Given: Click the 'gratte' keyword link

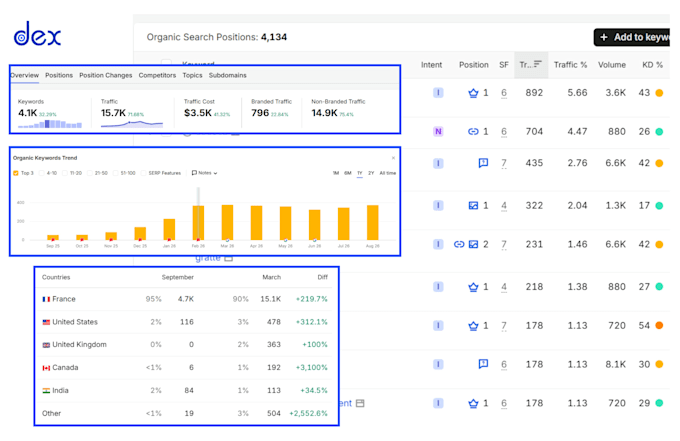Looking at the screenshot, I should tap(208, 258).
